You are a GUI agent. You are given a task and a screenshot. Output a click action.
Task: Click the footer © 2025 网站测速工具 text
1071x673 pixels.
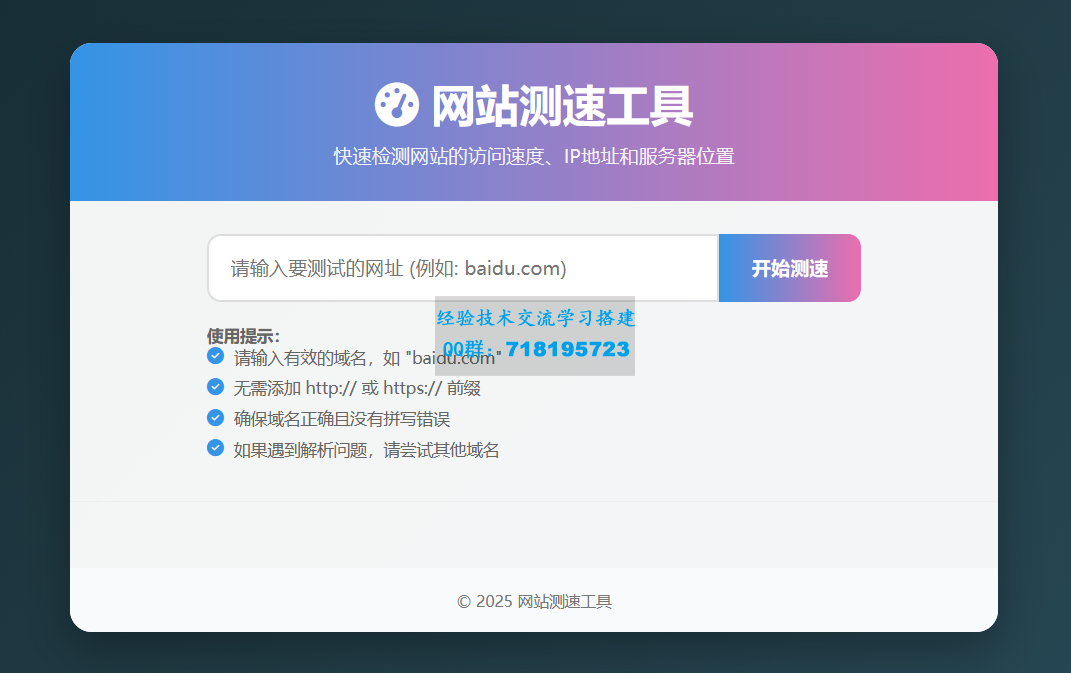pos(535,601)
